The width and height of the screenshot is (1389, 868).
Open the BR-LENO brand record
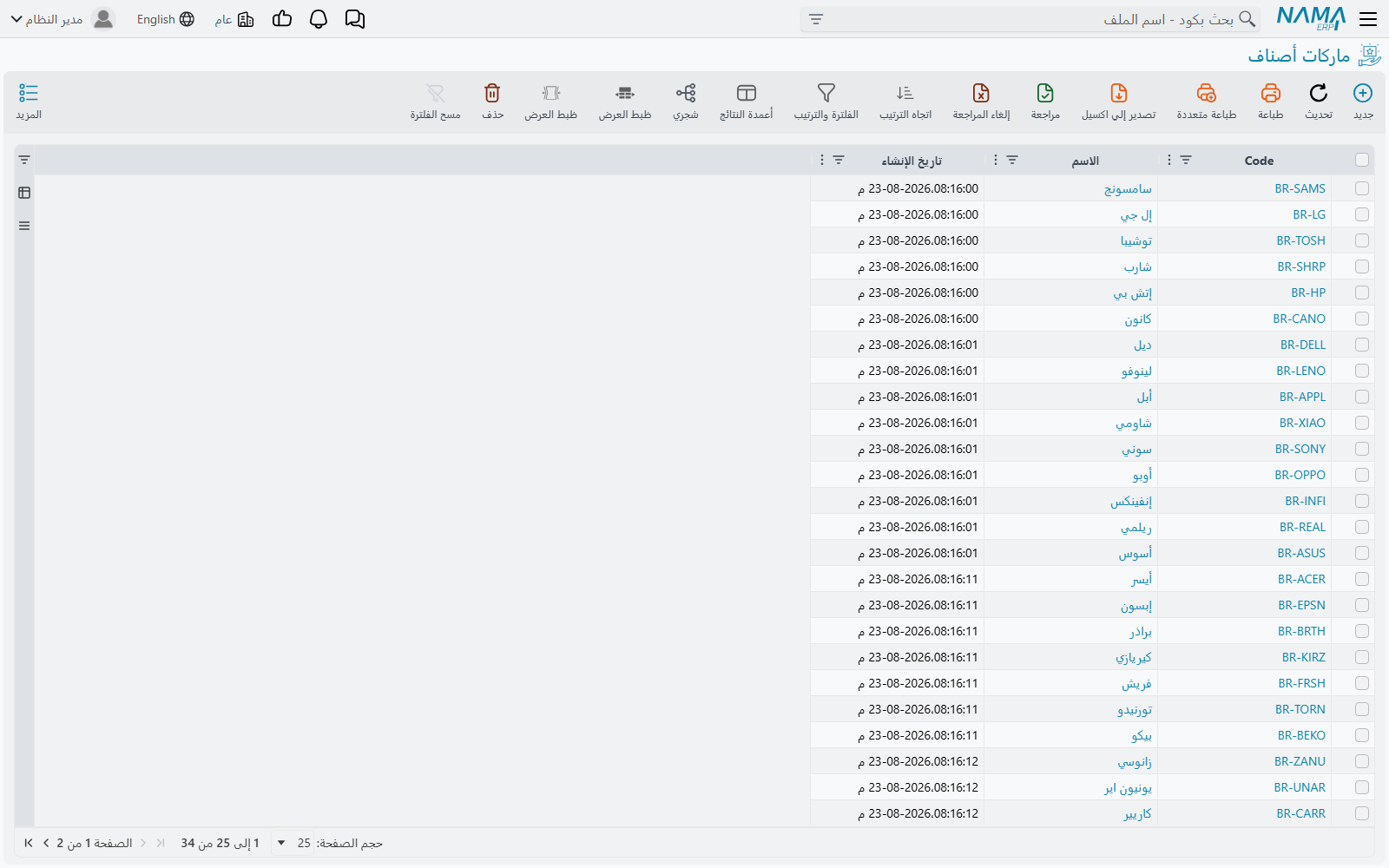(x=1301, y=371)
